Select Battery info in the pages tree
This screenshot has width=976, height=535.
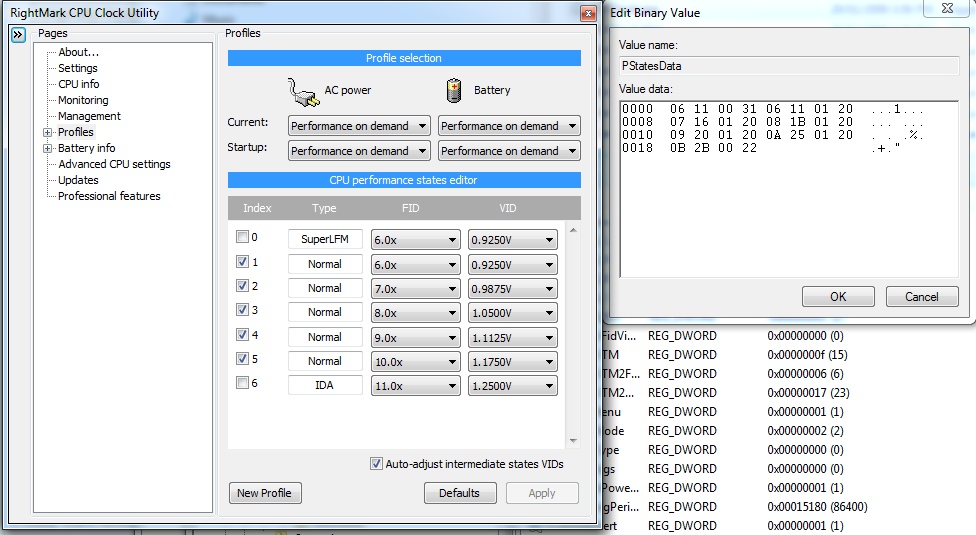[x=87, y=148]
